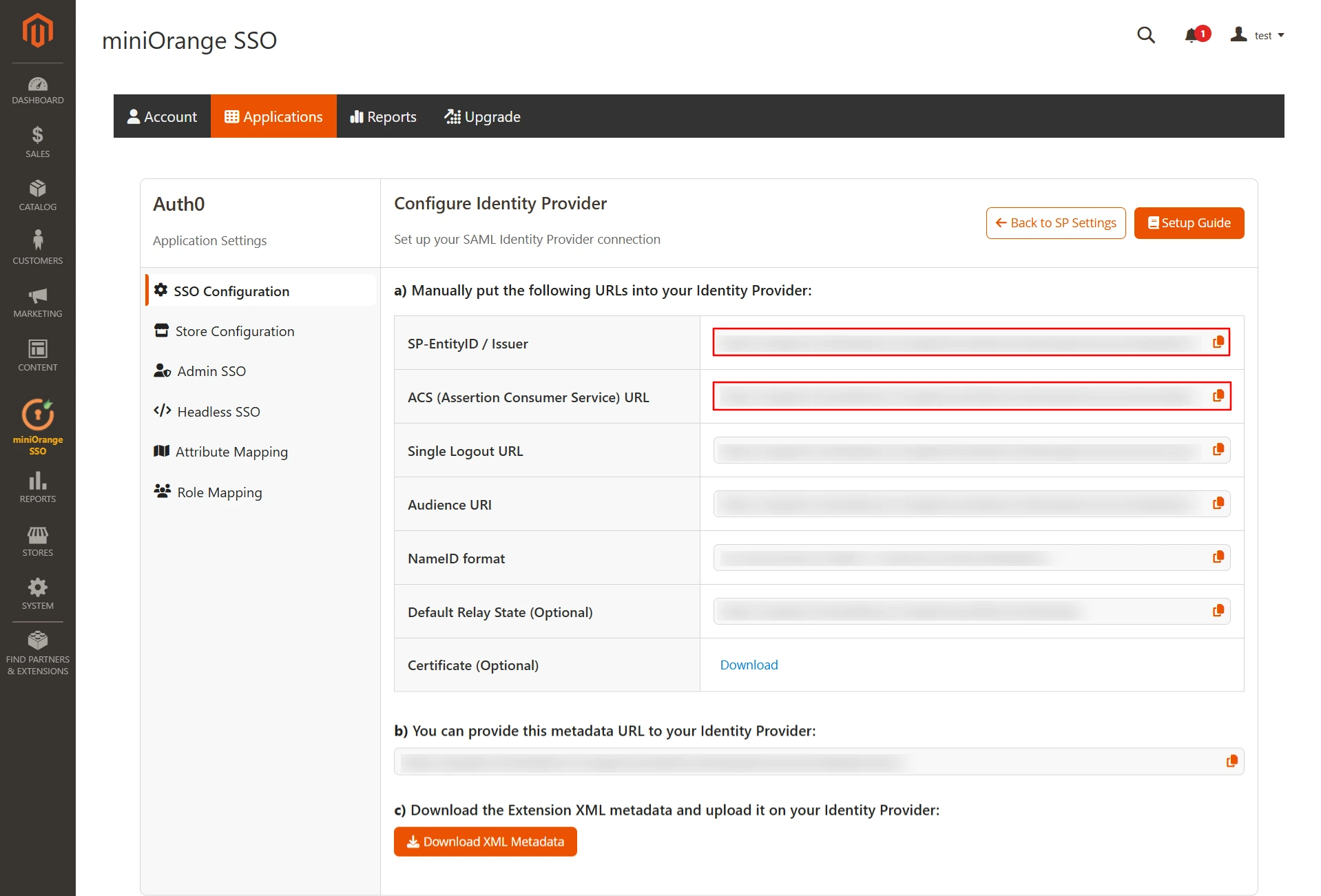The height and width of the screenshot is (896, 1321).
Task: Copy the Audience URI value
Action: pyautogui.click(x=1218, y=503)
